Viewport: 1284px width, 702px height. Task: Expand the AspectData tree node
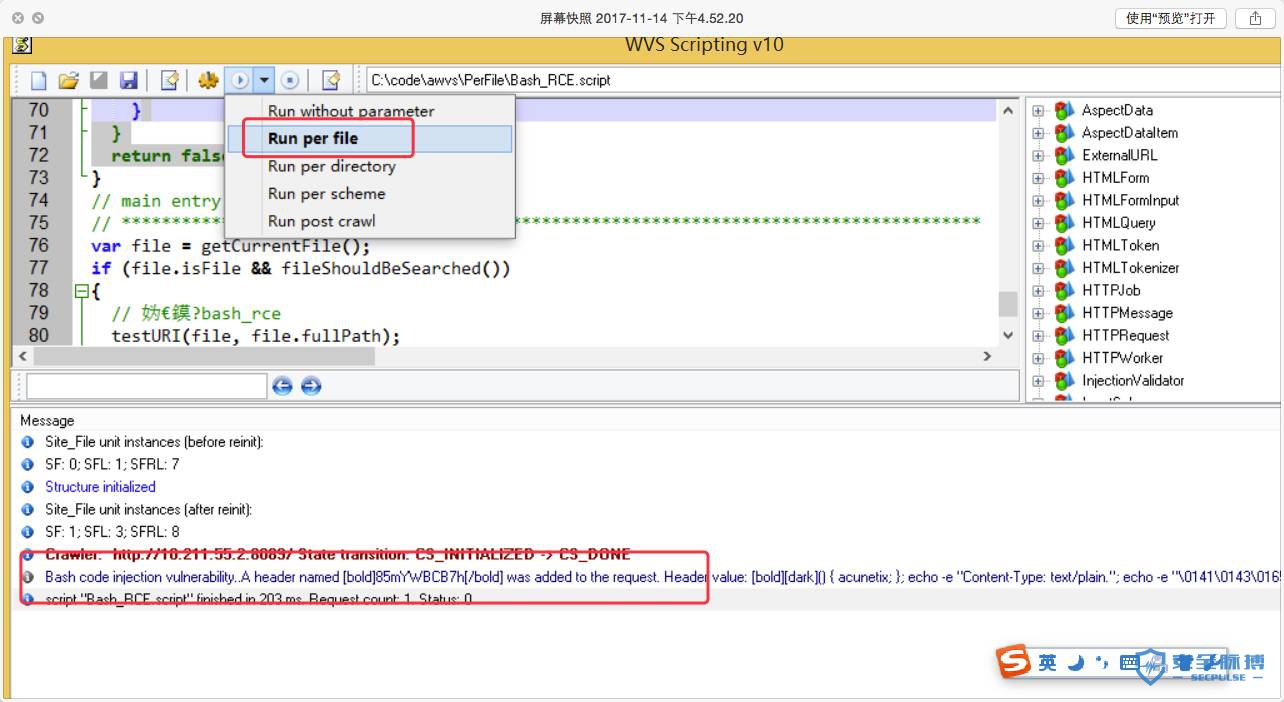[1038, 110]
